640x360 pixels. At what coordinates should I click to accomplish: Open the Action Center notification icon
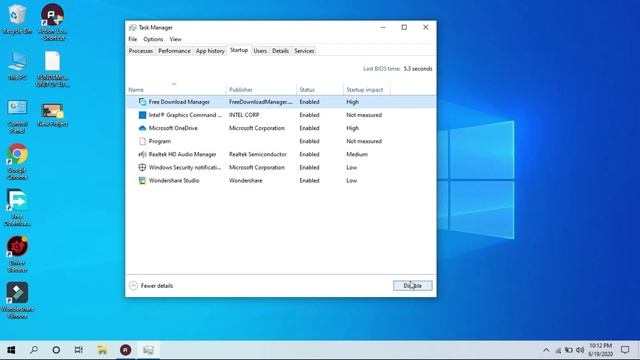(x=625, y=350)
